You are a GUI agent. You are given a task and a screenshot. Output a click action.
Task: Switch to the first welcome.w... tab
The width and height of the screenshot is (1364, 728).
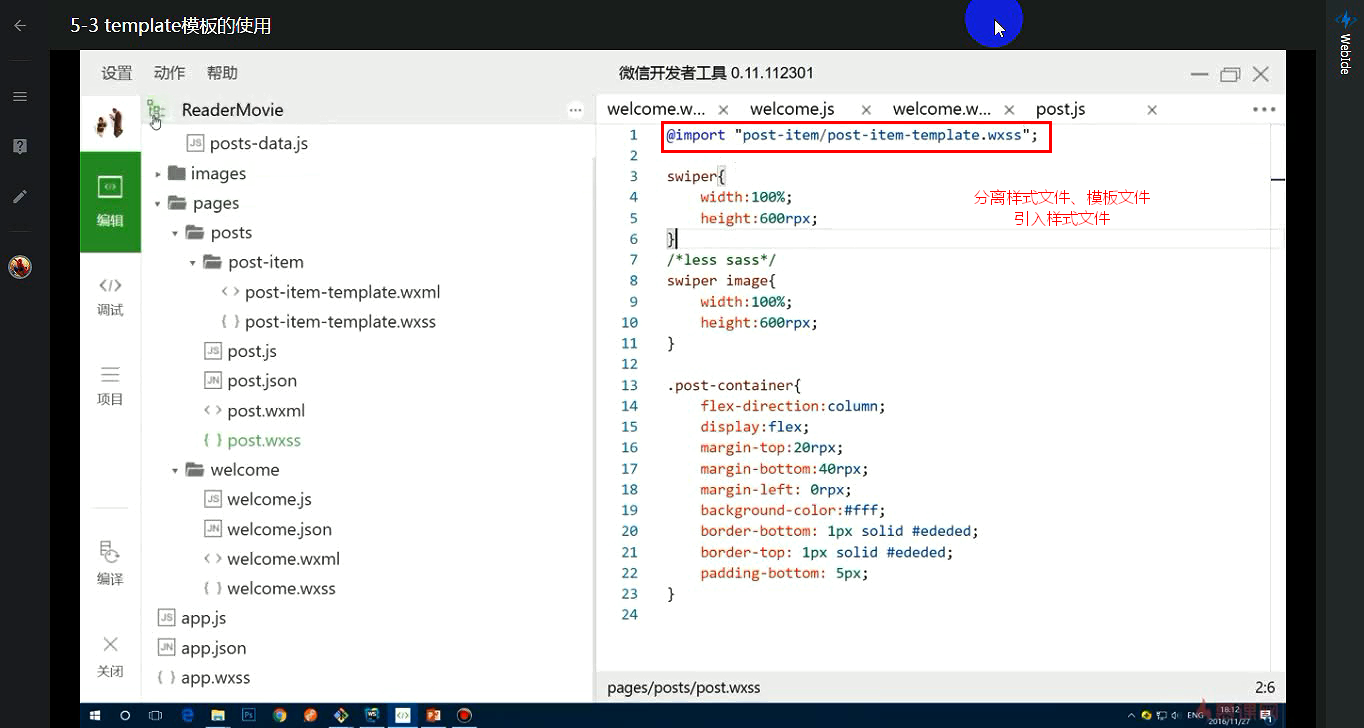tap(656, 109)
